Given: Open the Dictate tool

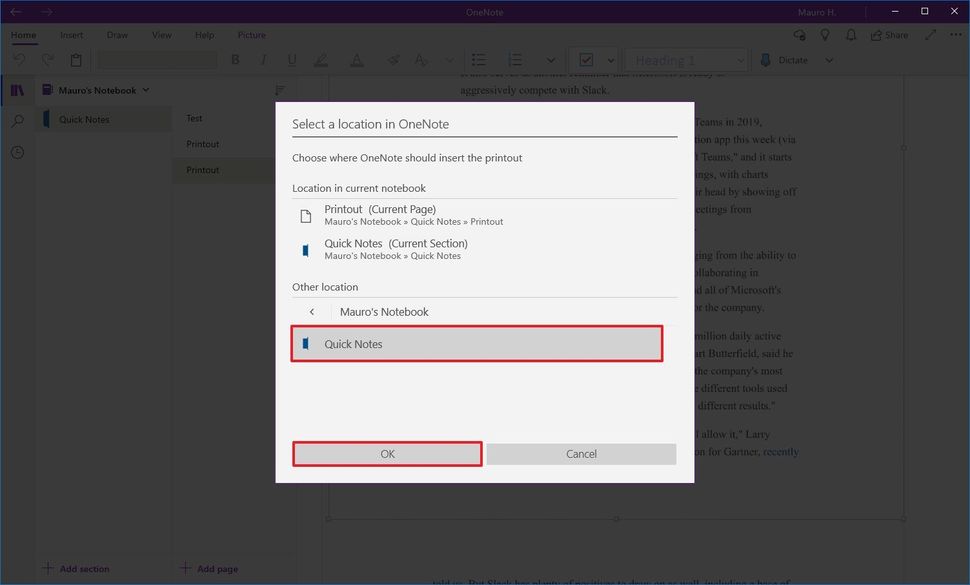Looking at the screenshot, I should point(786,60).
